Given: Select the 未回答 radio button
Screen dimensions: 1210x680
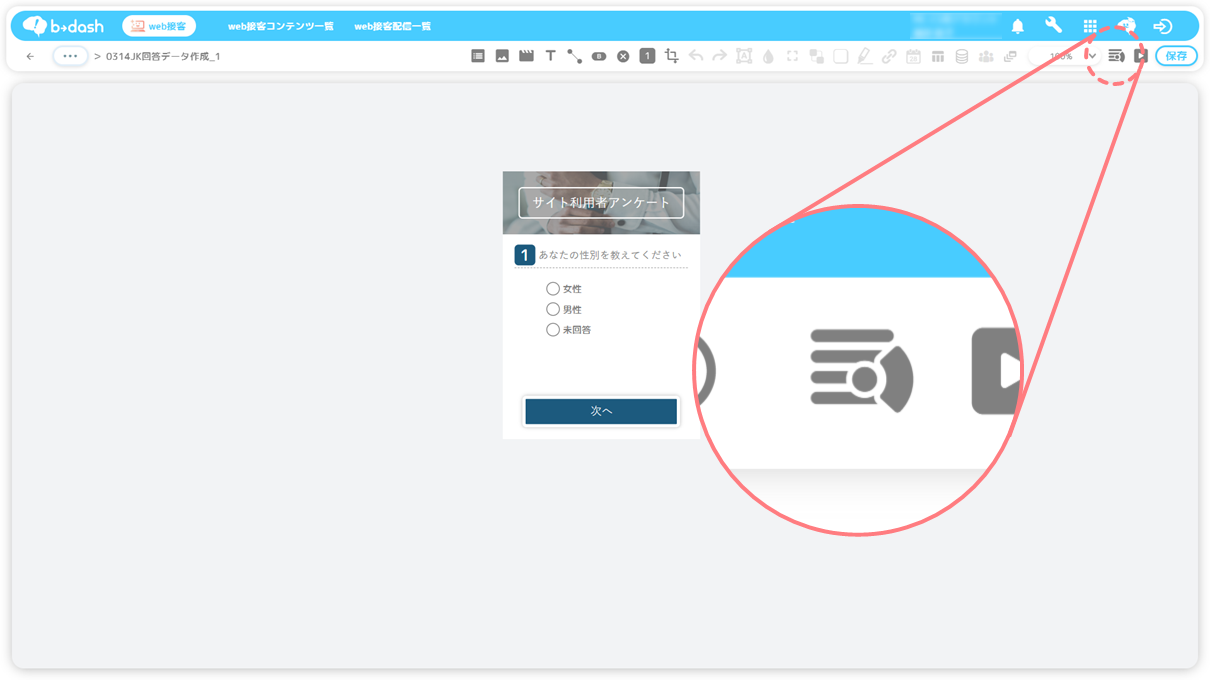Looking at the screenshot, I should pos(553,330).
